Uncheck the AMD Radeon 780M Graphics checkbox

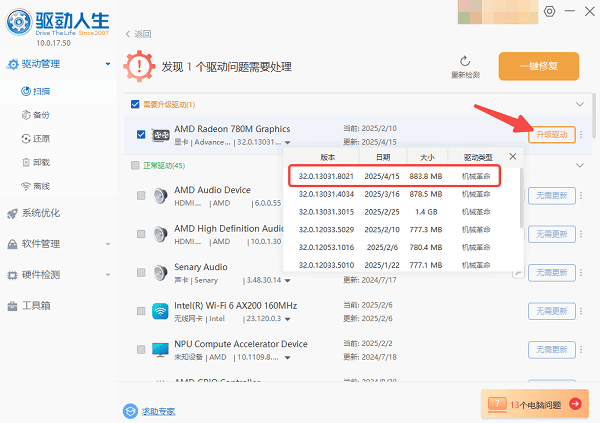140,134
